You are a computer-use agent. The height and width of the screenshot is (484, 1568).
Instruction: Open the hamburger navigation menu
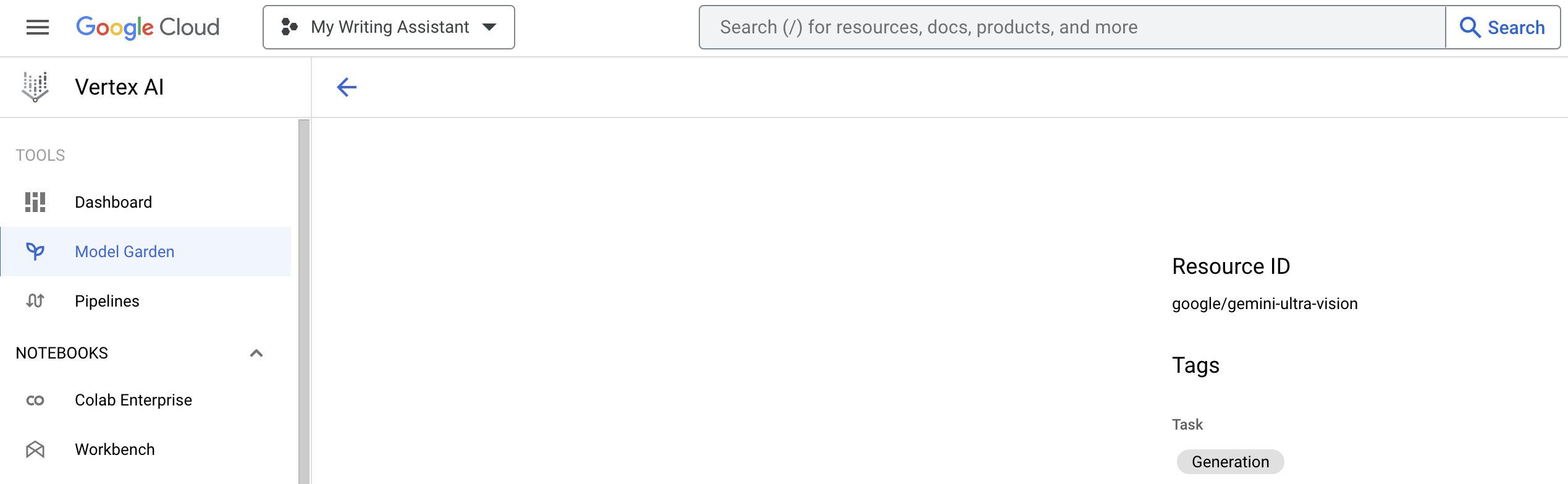(x=38, y=27)
